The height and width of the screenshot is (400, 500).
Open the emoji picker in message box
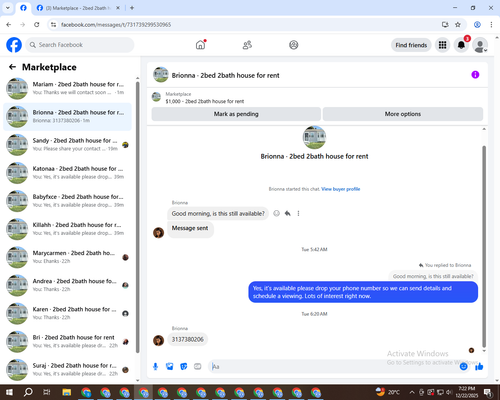point(464,367)
